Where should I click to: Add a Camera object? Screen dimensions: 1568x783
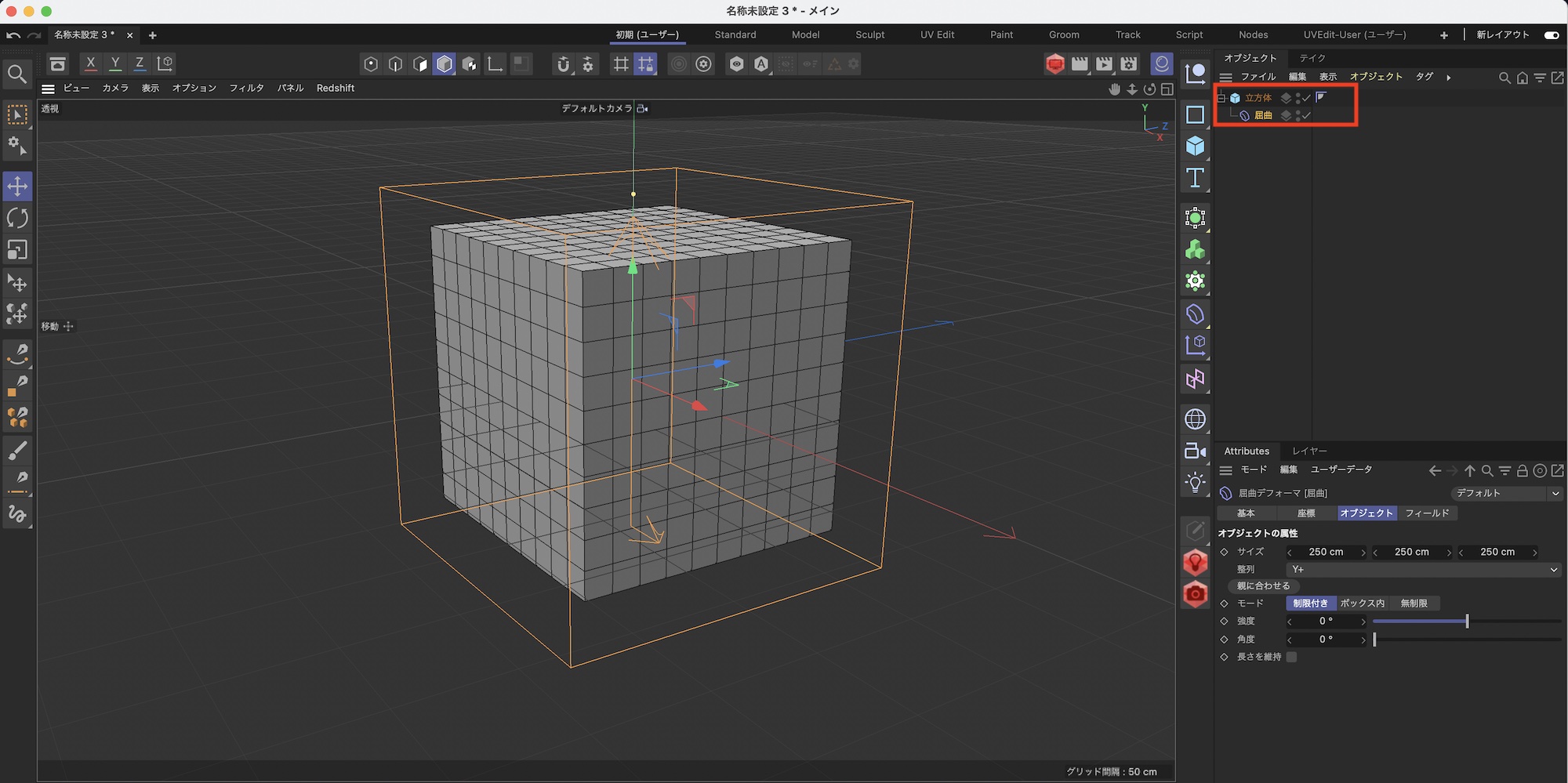click(1195, 451)
